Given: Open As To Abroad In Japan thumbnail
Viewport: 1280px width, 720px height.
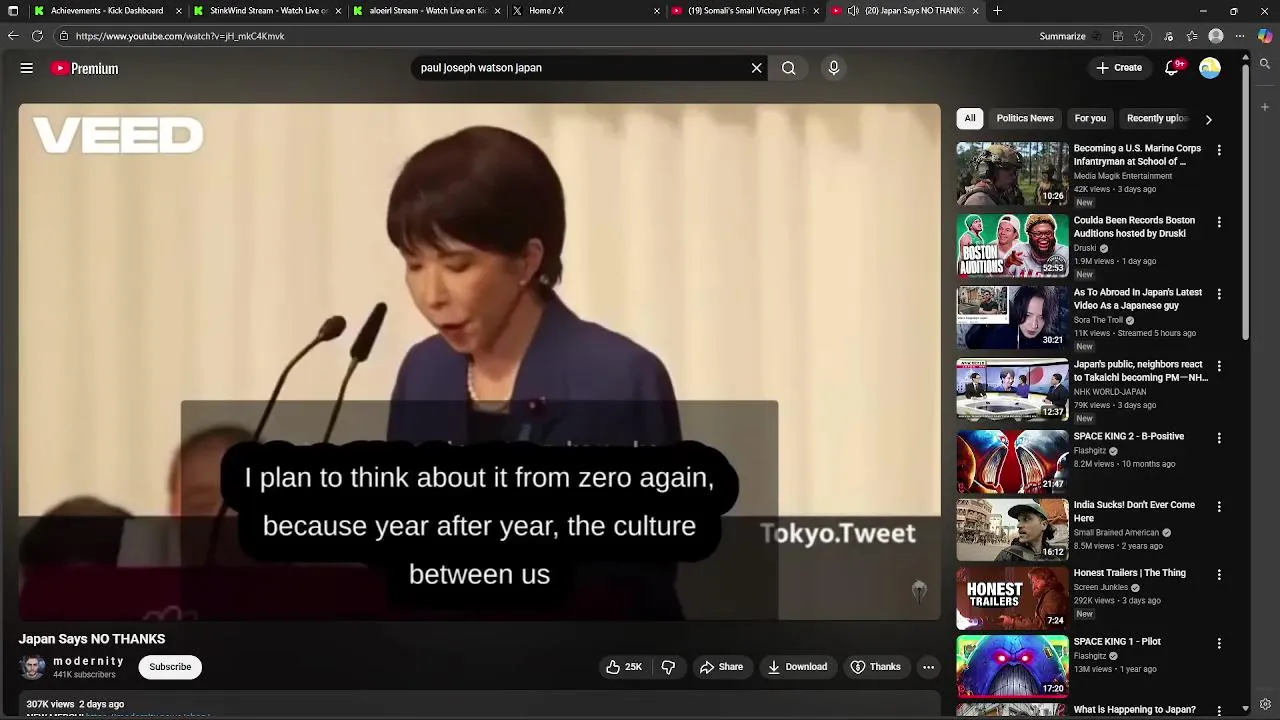Looking at the screenshot, I should pos(1012,318).
